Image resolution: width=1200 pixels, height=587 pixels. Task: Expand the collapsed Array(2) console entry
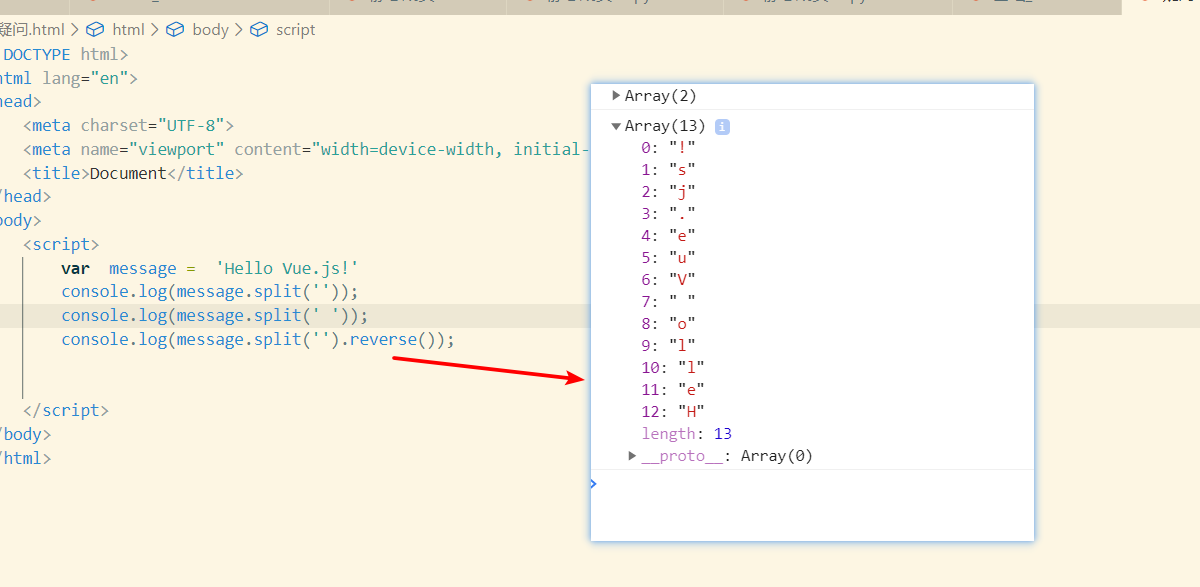616,96
